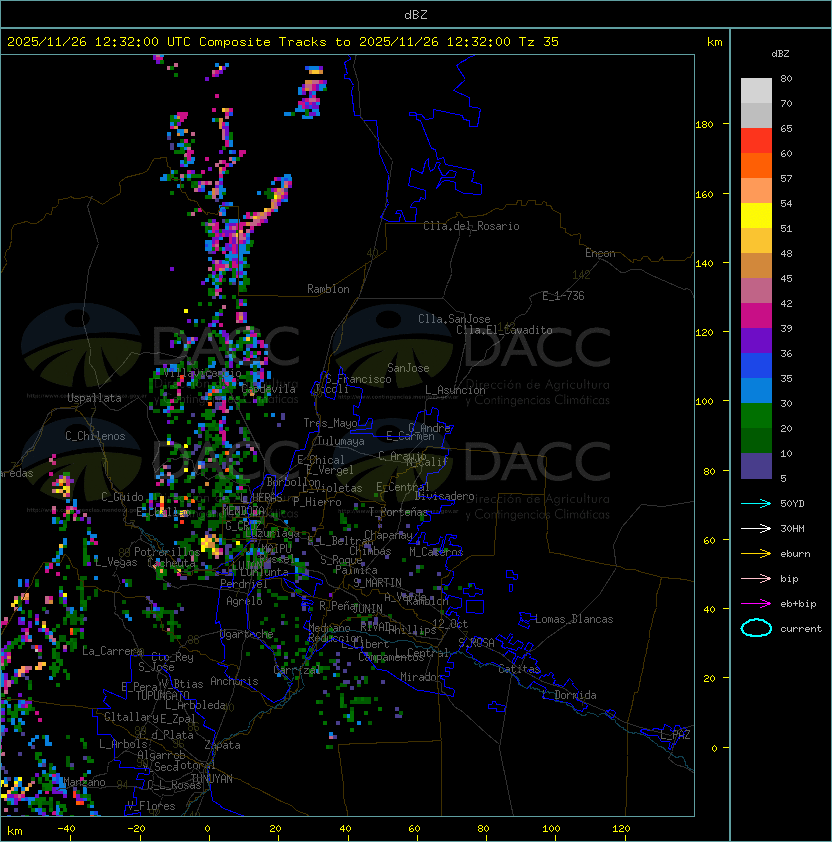Image resolution: width=832 pixels, height=842 pixels.
Task: Click the dBZ title at top center
Action: click(416, 14)
